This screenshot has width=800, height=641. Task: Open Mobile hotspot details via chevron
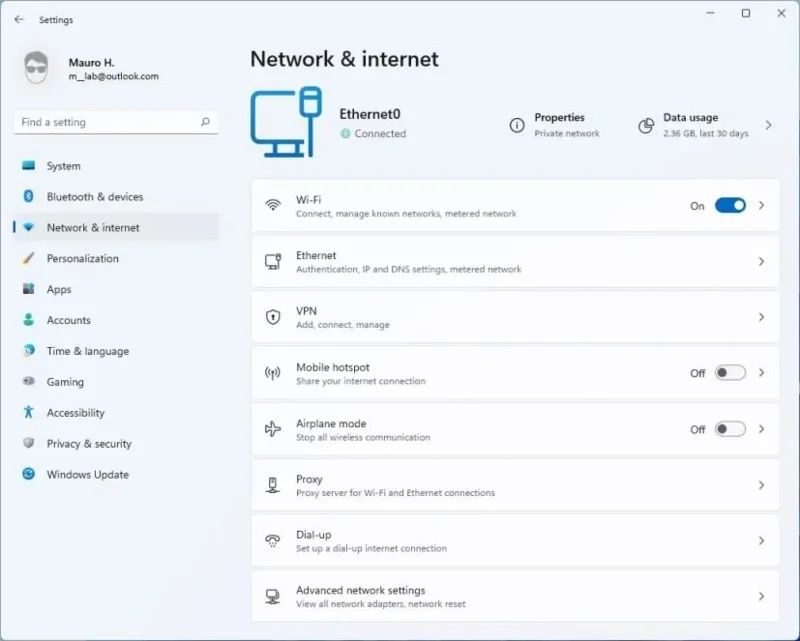point(761,373)
